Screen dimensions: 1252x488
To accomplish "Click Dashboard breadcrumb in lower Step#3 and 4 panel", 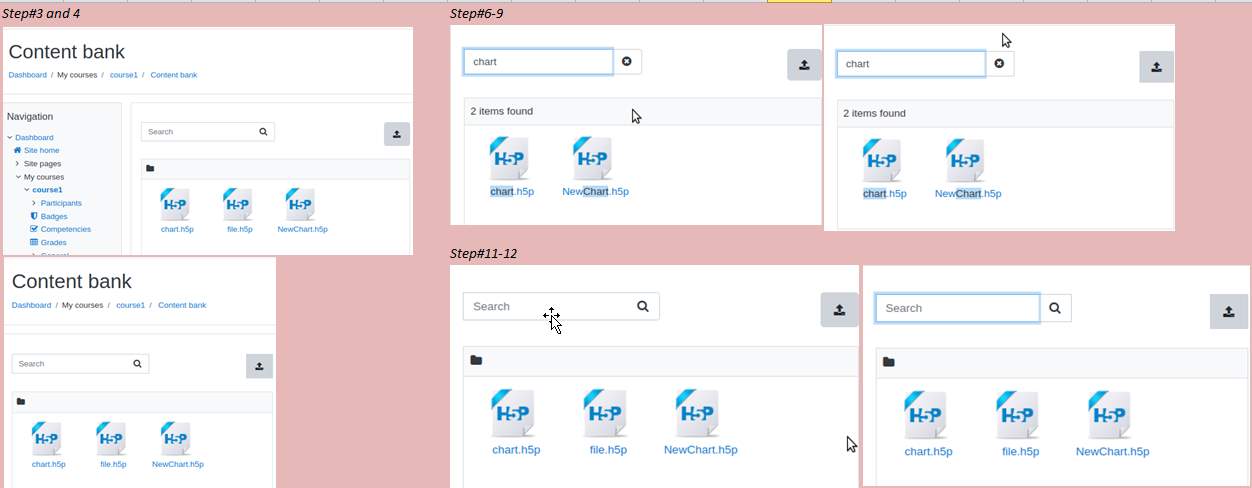I will pos(31,305).
